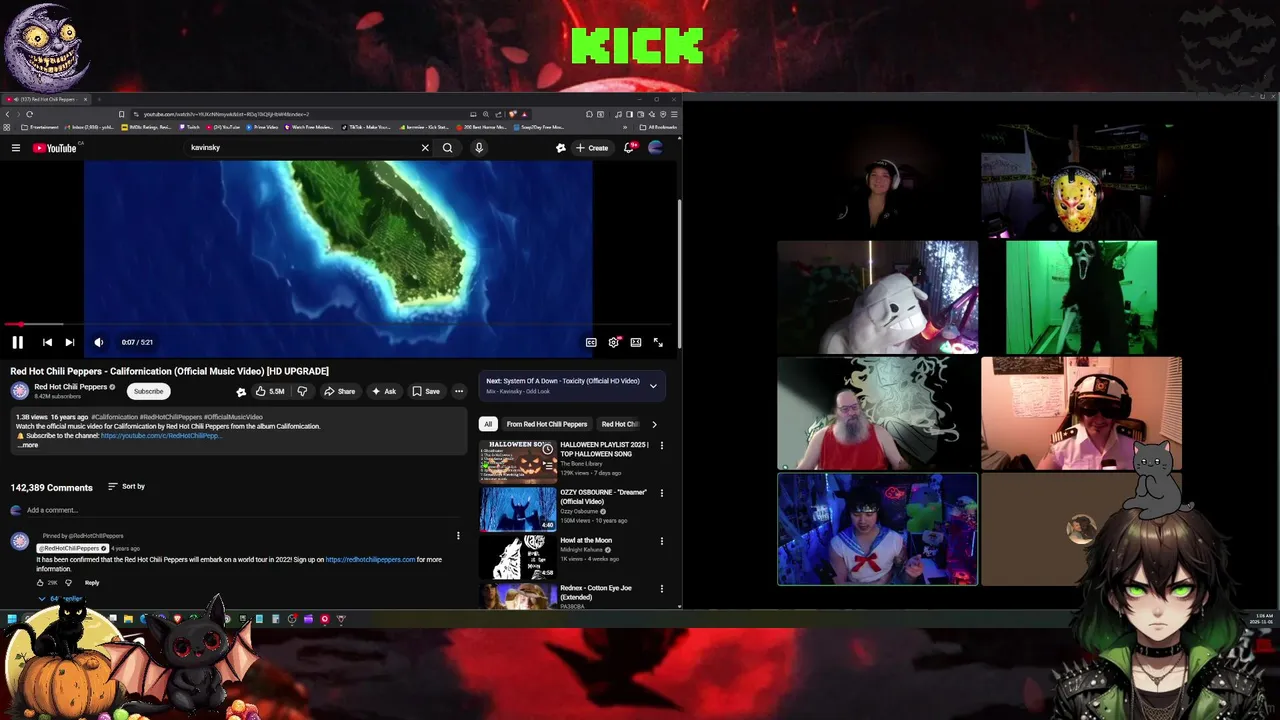Seek on the video progress bar
Image resolution: width=1280 pixels, height=720 pixels.
pyautogui.click(x=338, y=324)
